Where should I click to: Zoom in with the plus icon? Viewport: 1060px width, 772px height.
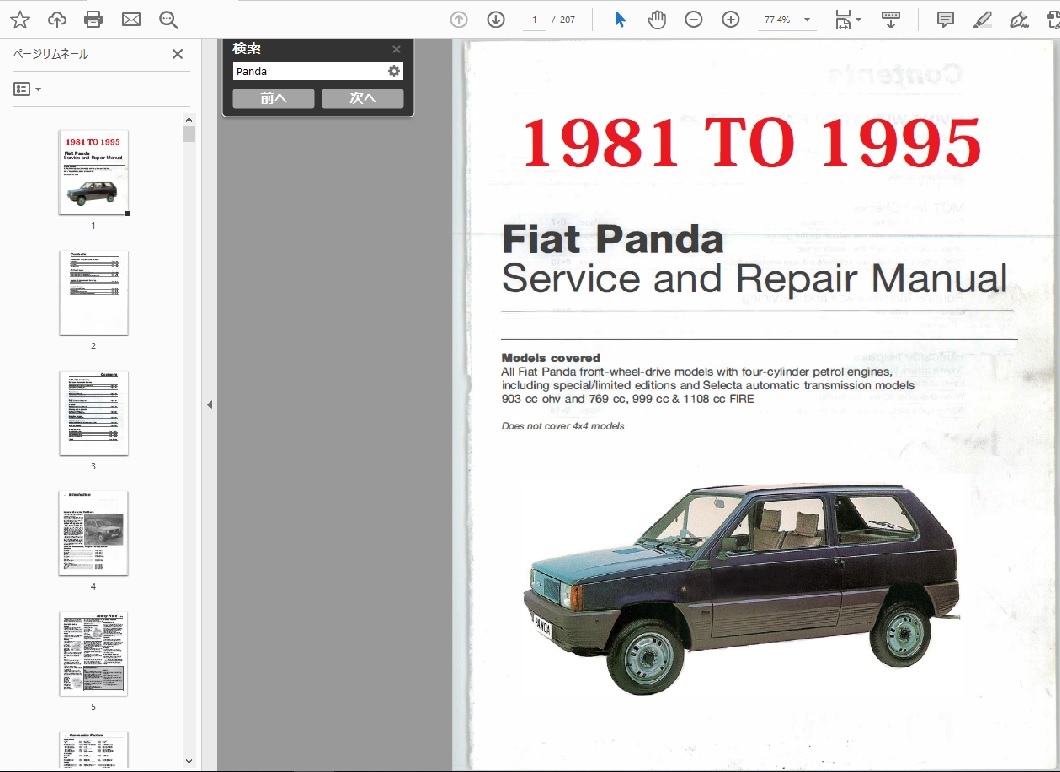coord(730,20)
